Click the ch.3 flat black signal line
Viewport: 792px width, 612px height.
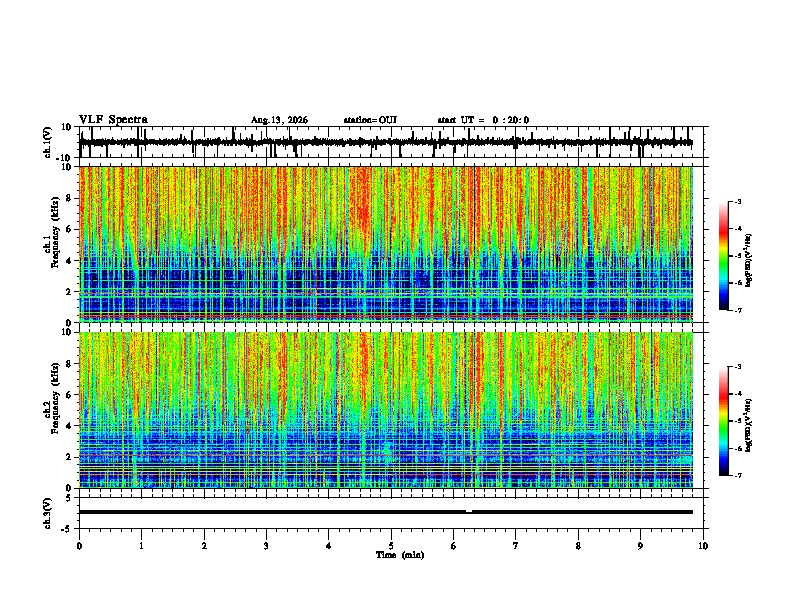386,512
